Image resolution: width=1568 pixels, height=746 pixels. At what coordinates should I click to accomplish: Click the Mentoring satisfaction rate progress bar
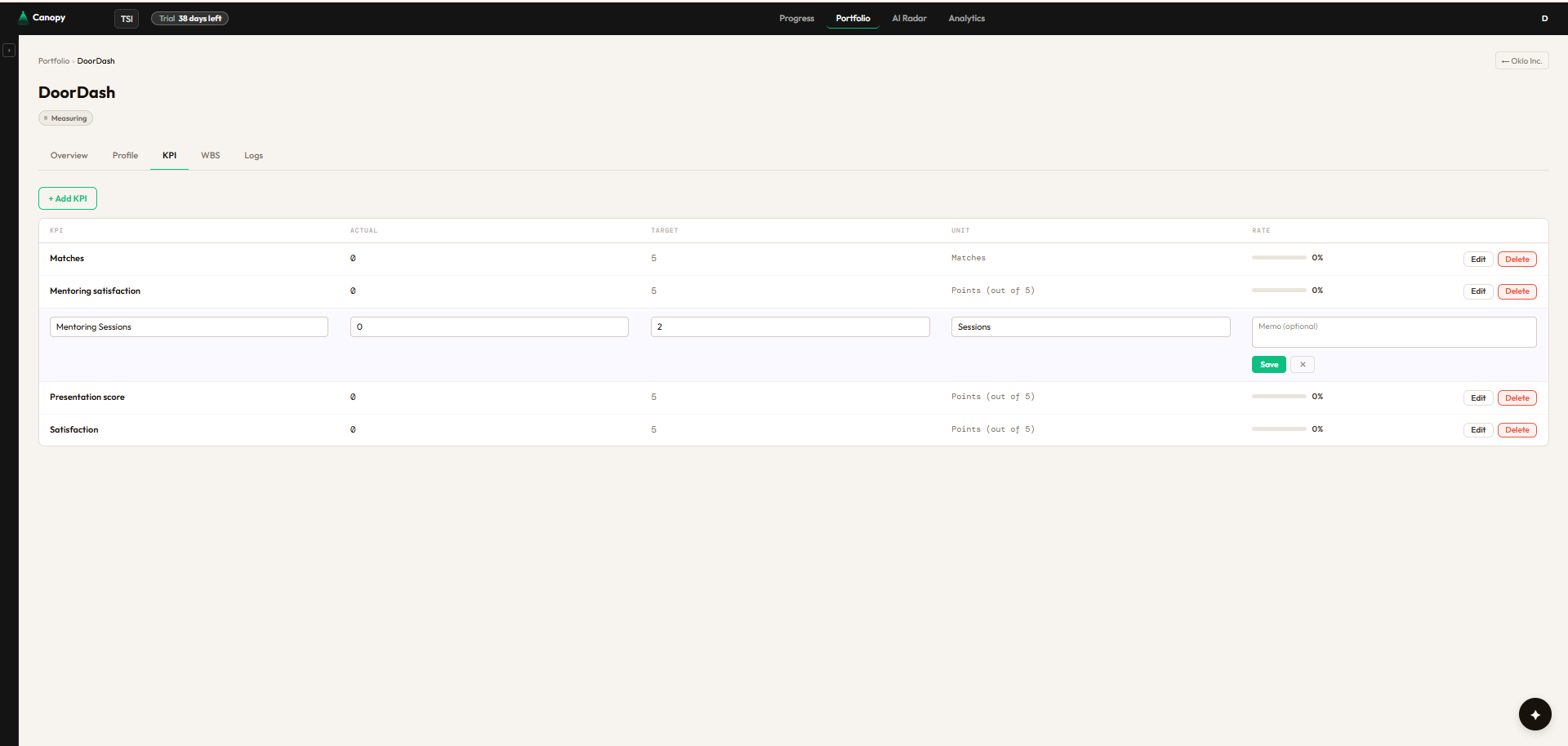1279,291
